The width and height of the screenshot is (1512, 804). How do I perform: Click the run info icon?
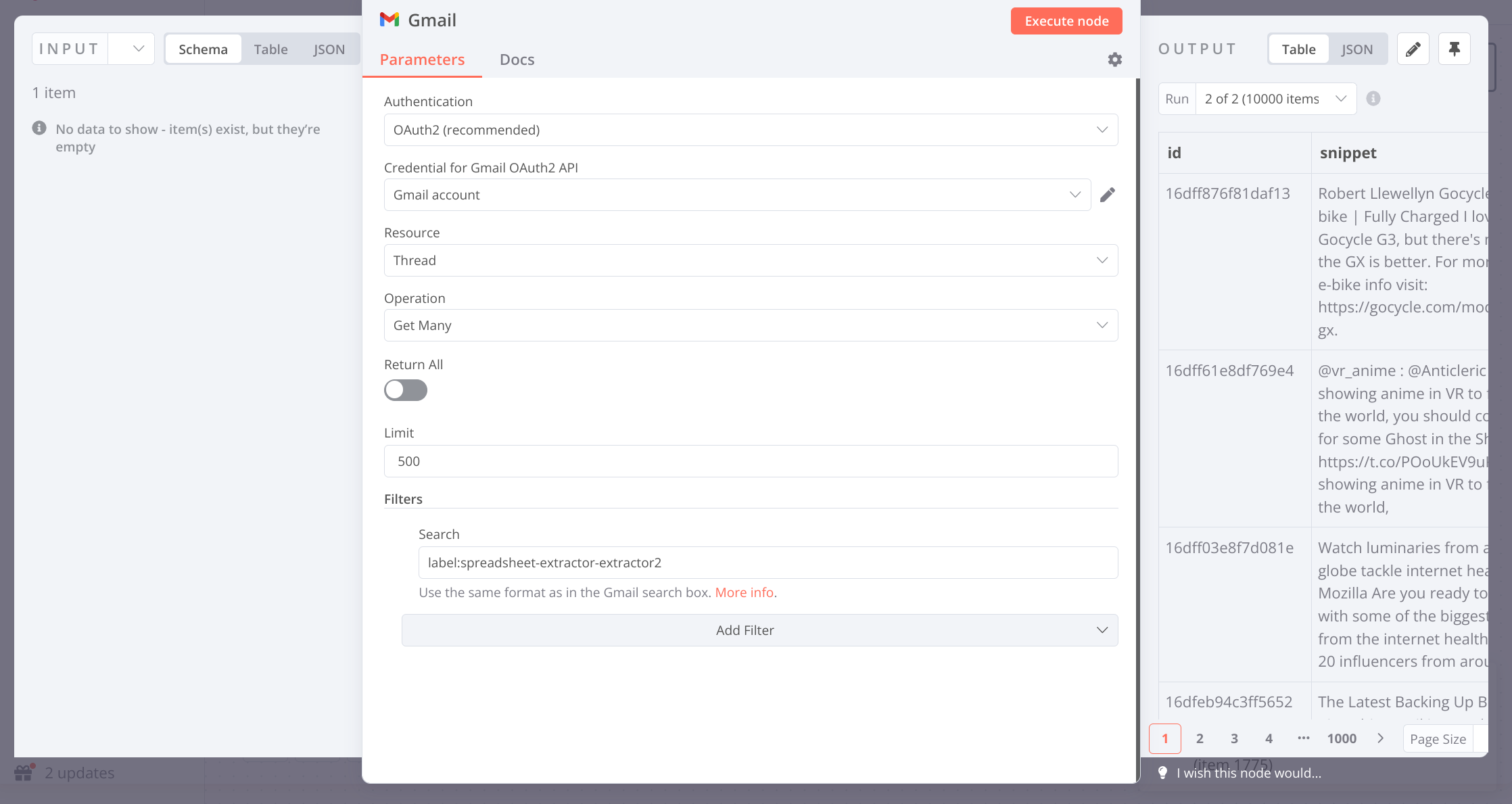tap(1373, 99)
